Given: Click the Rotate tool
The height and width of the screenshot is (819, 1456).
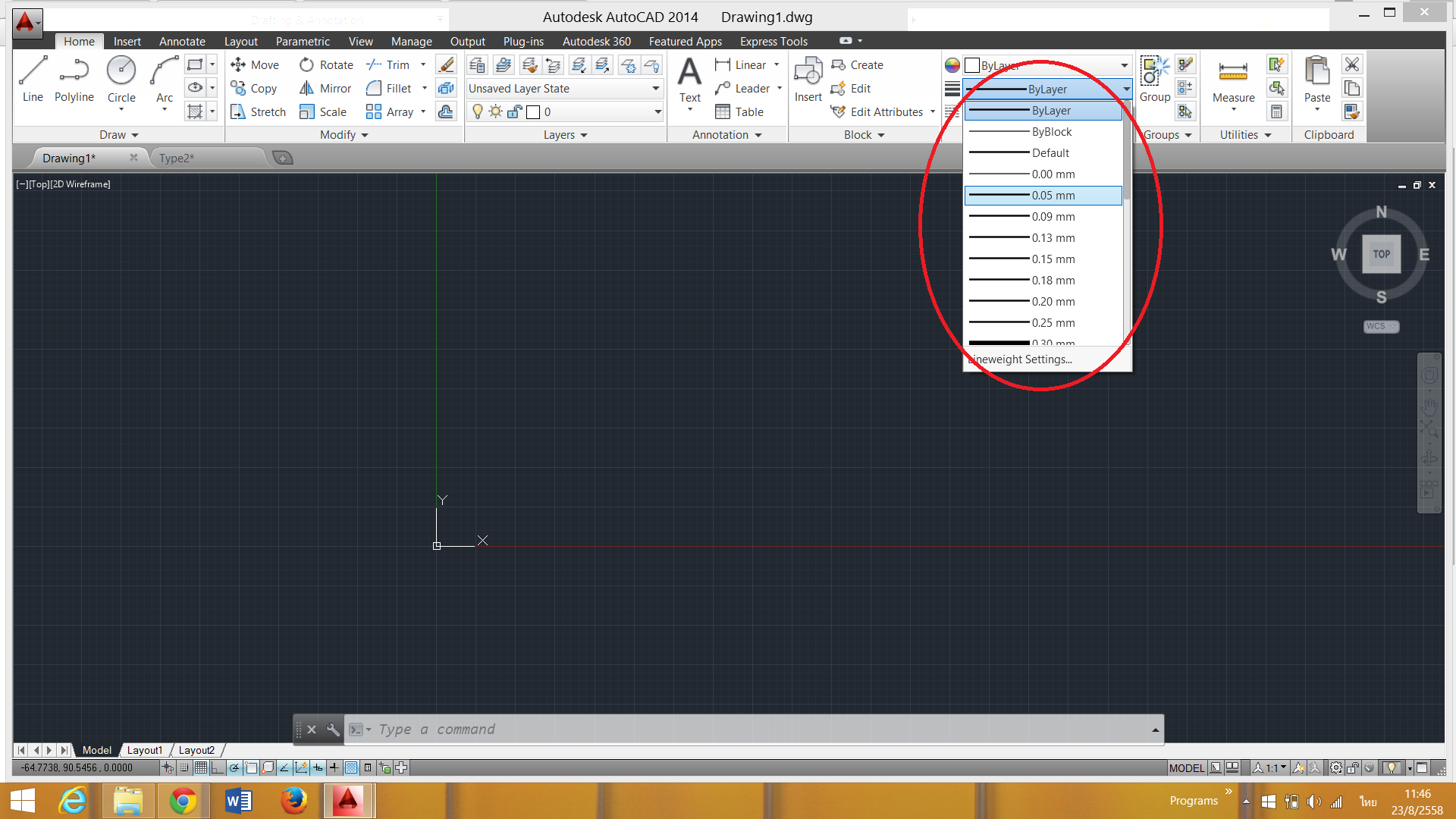Looking at the screenshot, I should (x=327, y=65).
